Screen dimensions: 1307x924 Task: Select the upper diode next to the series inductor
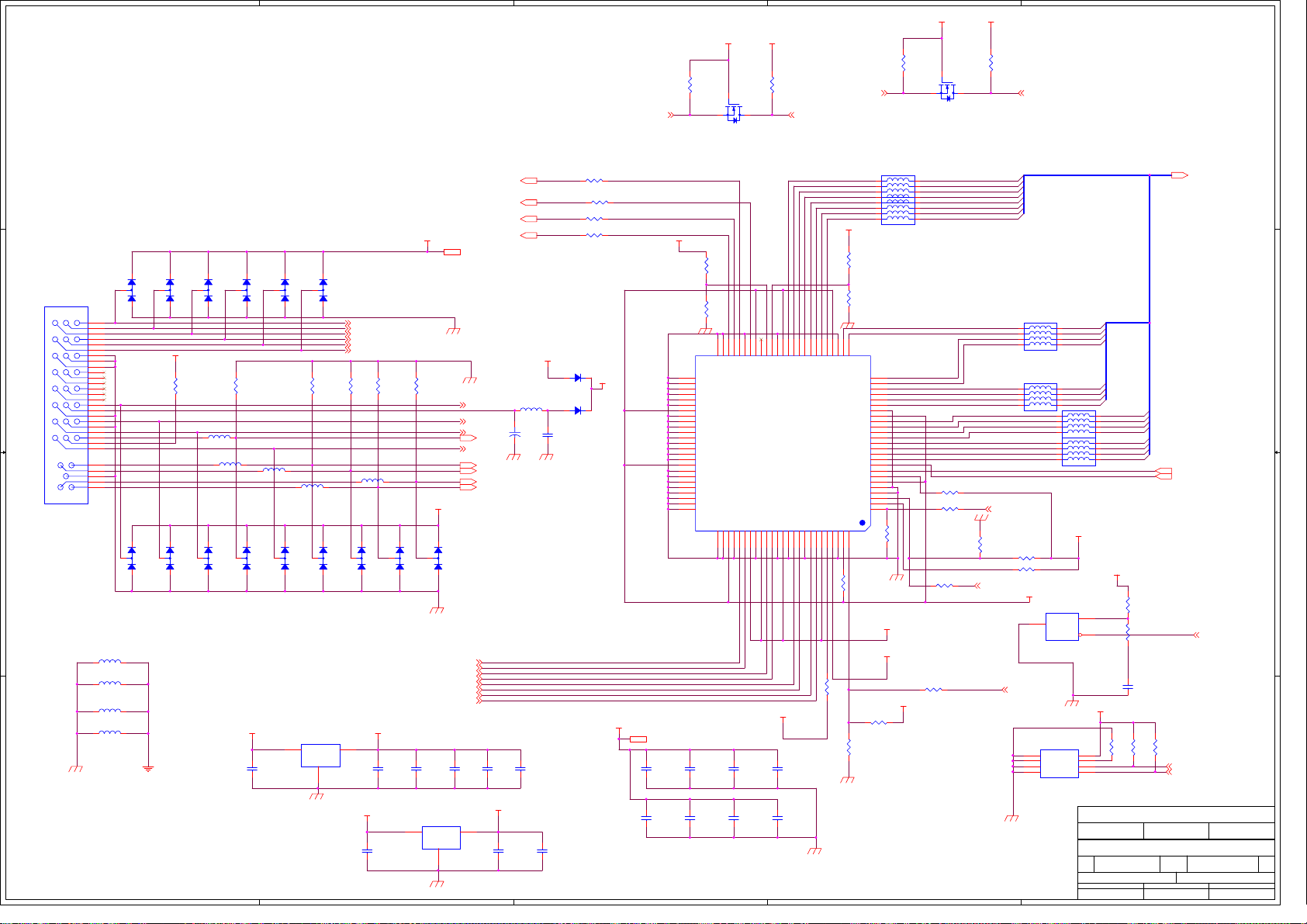coord(578,378)
